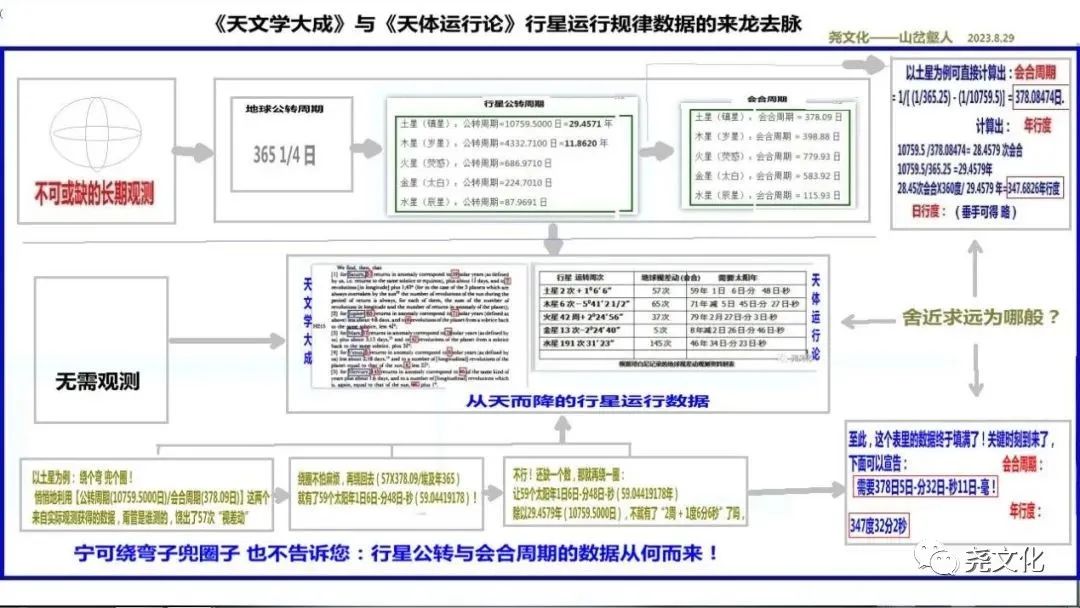Click the box starting 不行!还缺一个数
Viewport: 1080px width, 608px height.
coord(625,494)
